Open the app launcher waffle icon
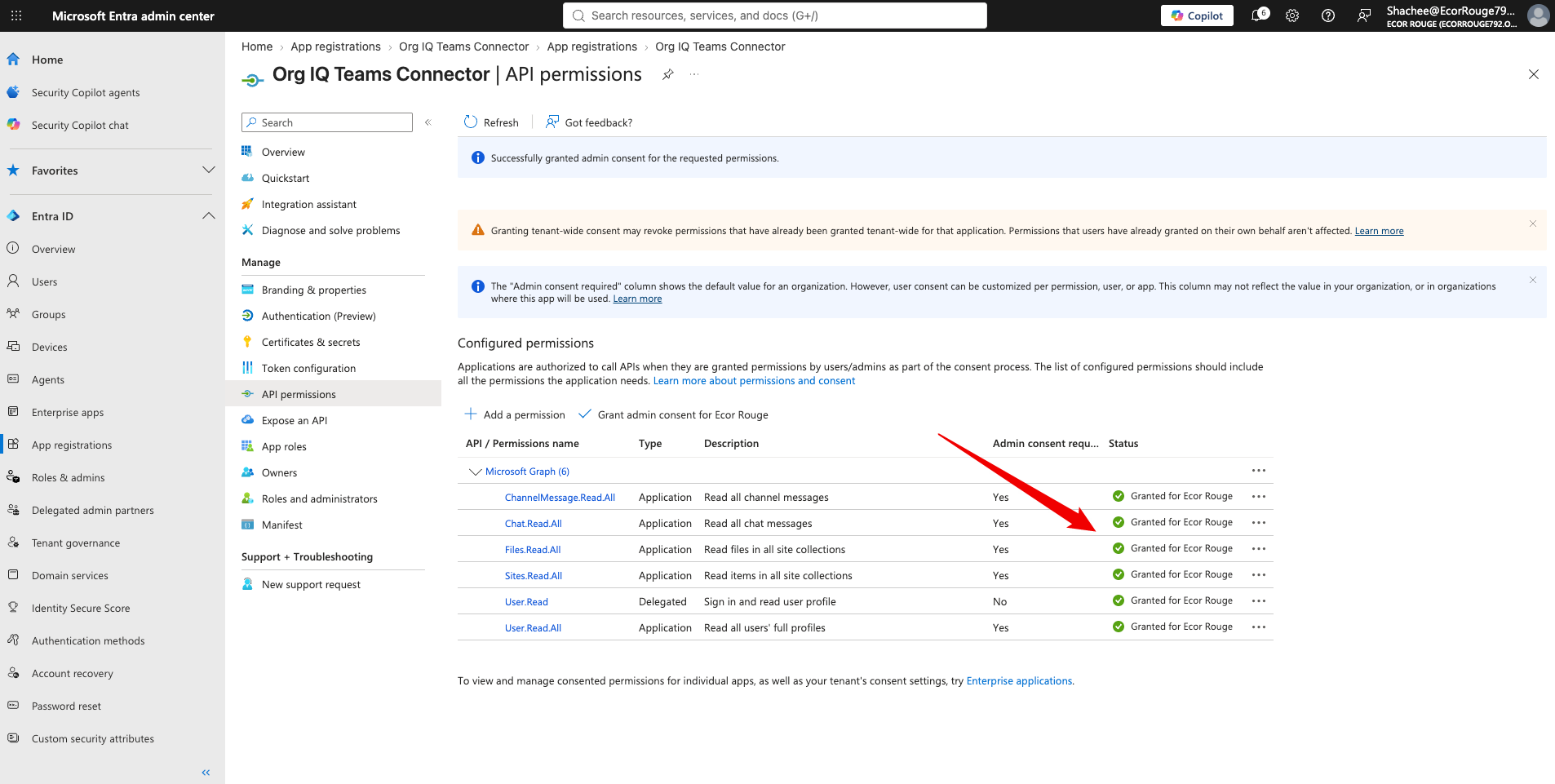1555x784 pixels. point(16,16)
